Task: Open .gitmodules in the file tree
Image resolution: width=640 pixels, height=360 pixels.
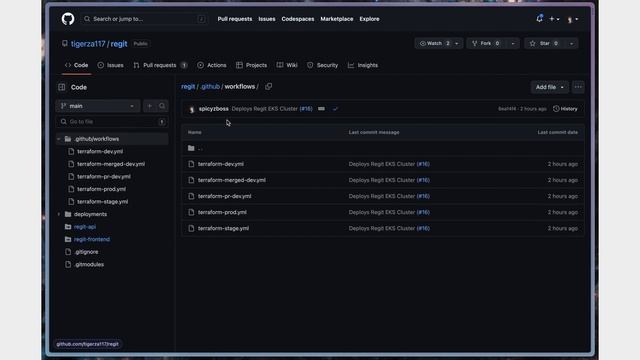Action: click(x=89, y=264)
